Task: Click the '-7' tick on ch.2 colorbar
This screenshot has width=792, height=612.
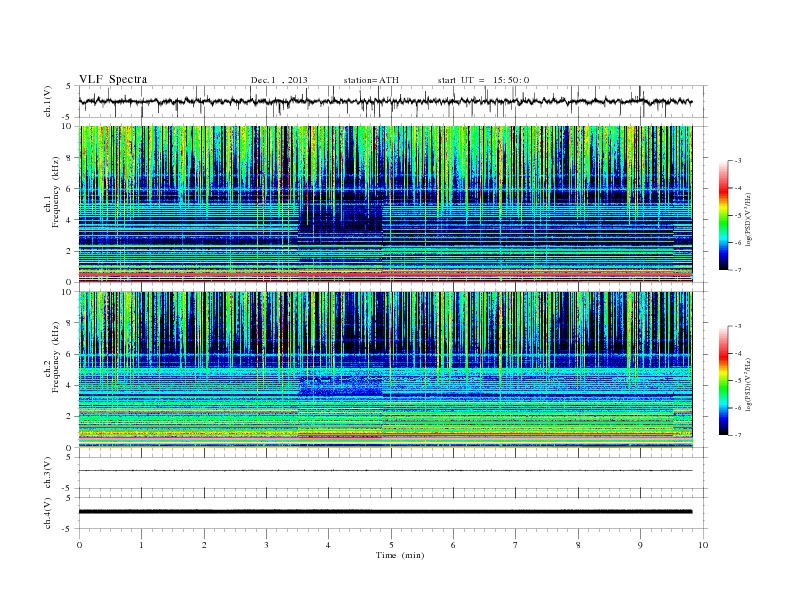Action: [x=738, y=435]
